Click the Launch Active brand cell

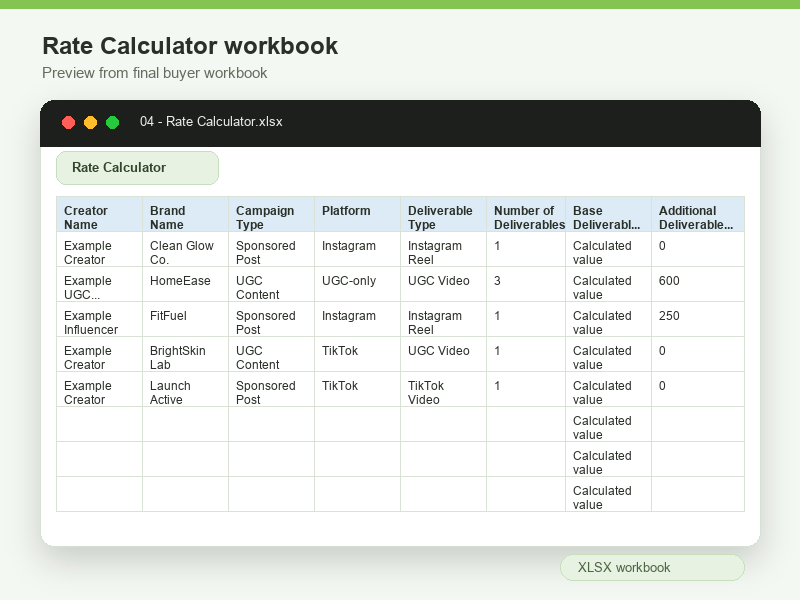(185, 389)
